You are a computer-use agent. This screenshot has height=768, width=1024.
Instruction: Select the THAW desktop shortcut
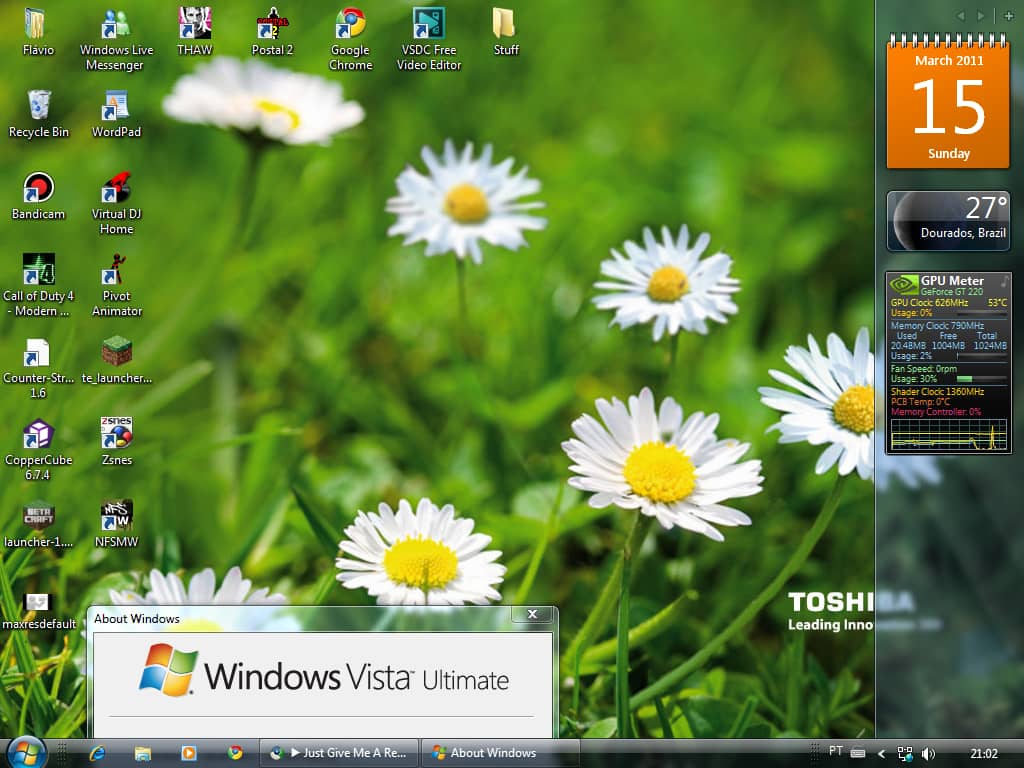coord(195,31)
